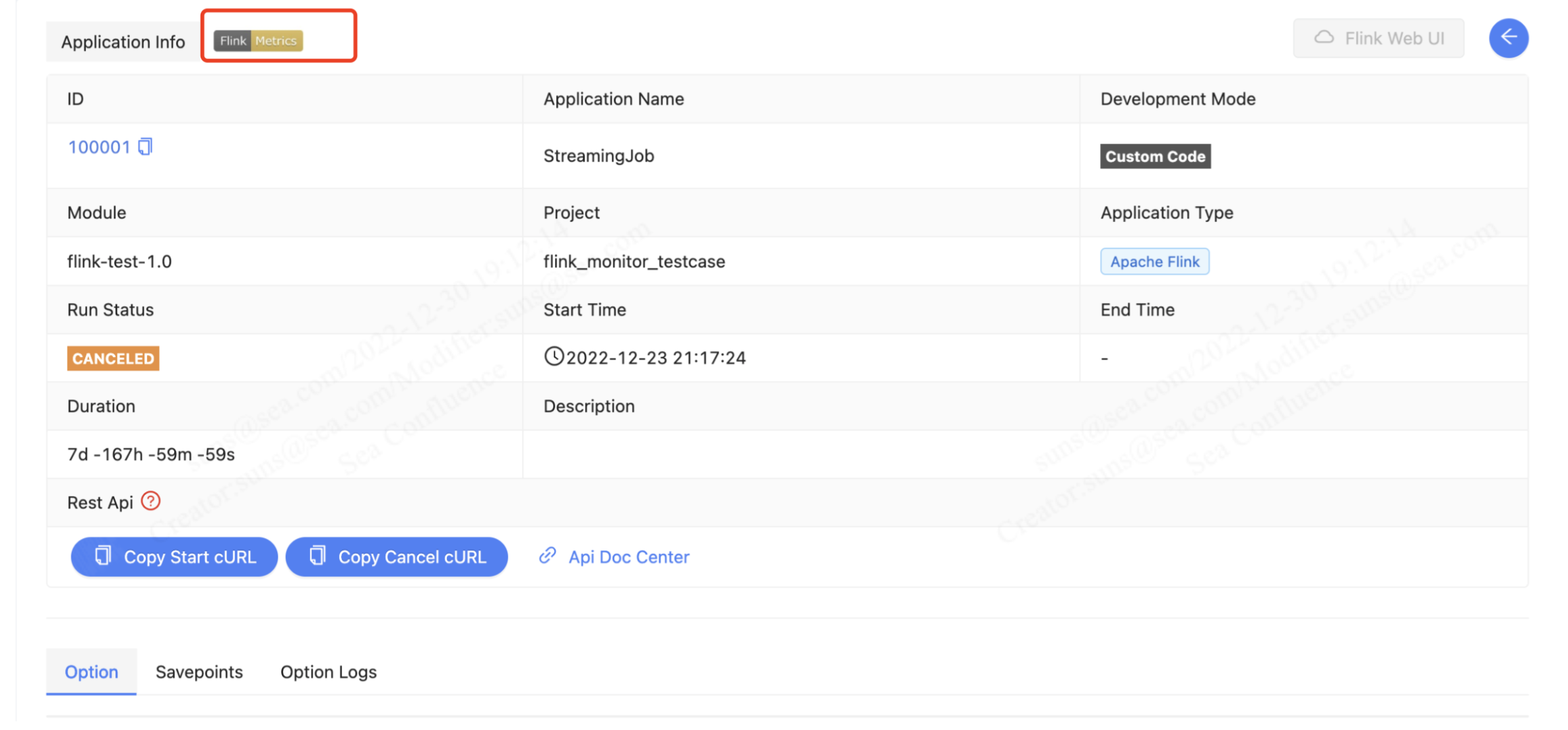Click the CANCELED run status badge

(x=113, y=358)
